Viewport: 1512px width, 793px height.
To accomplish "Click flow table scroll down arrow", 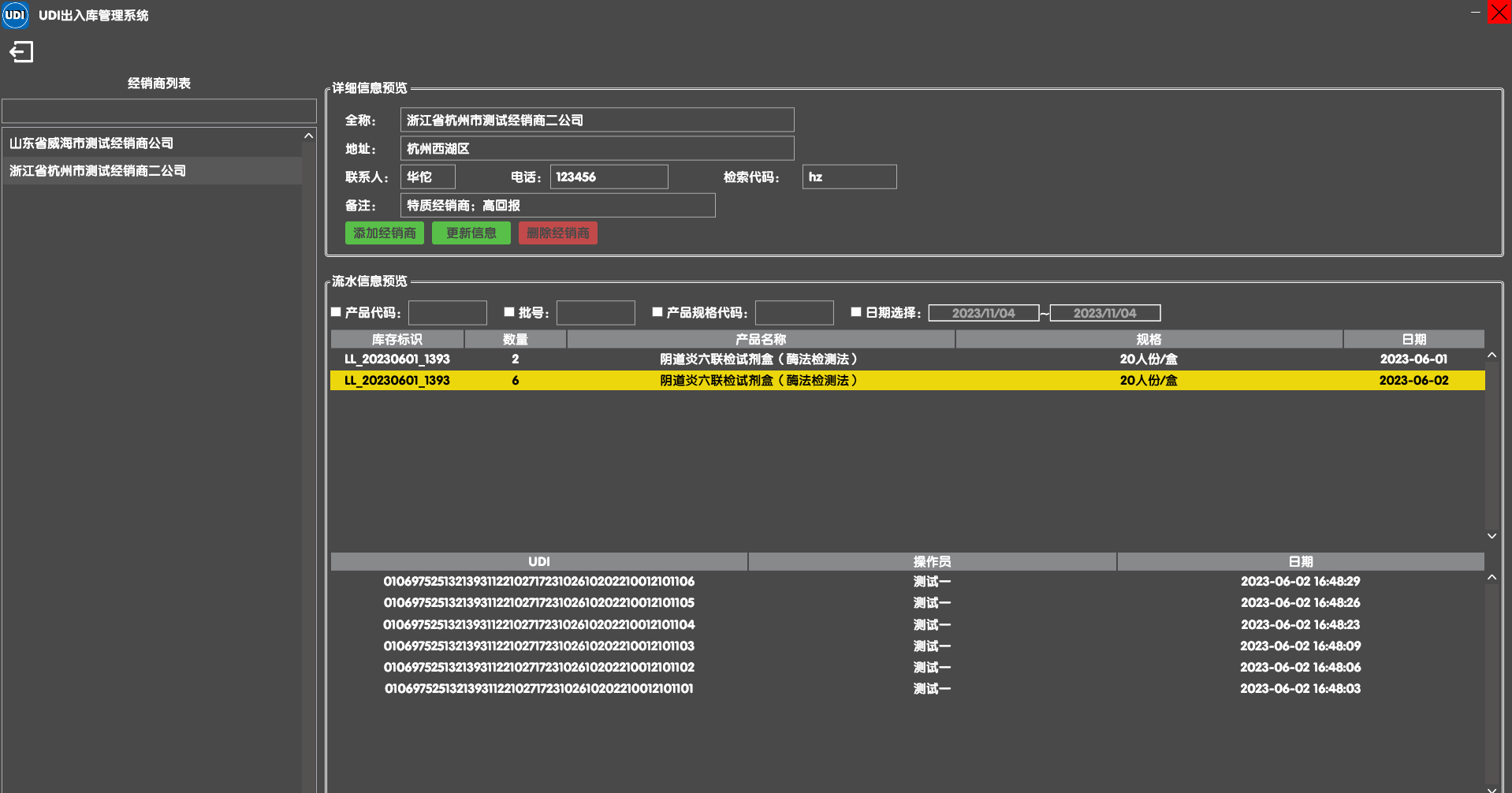I will (x=1492, y=536).
